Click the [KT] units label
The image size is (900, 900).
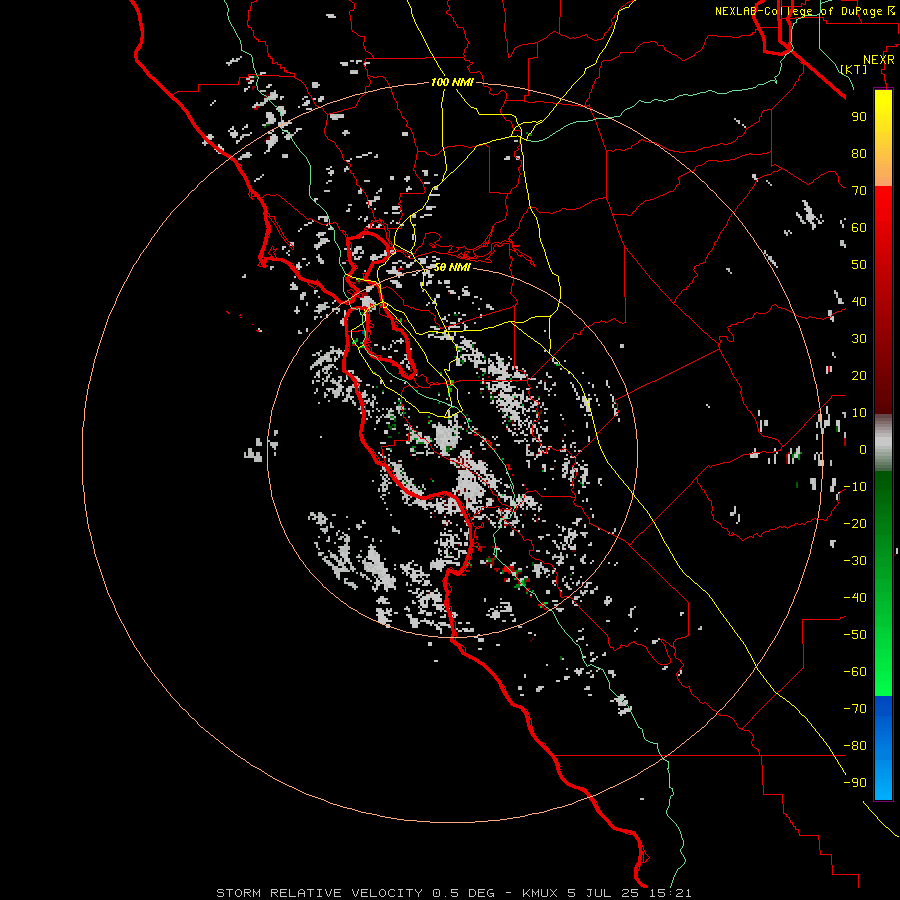853,69
